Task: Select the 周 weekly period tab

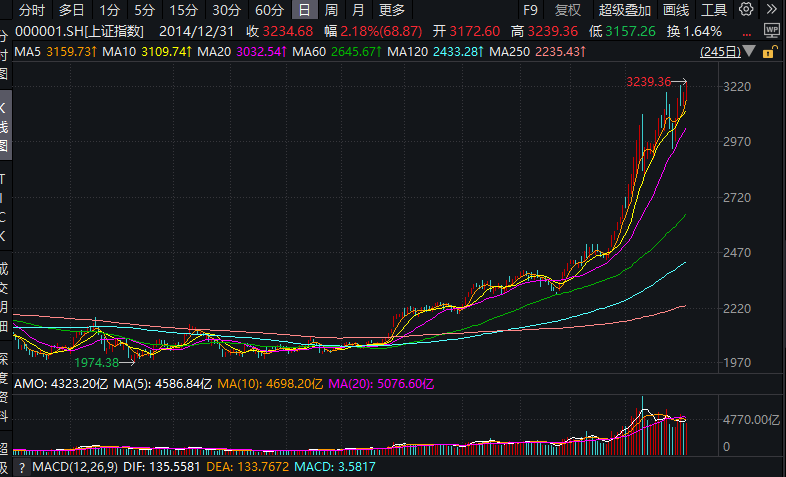Action: pyautogui.click(x=331, y=10)
